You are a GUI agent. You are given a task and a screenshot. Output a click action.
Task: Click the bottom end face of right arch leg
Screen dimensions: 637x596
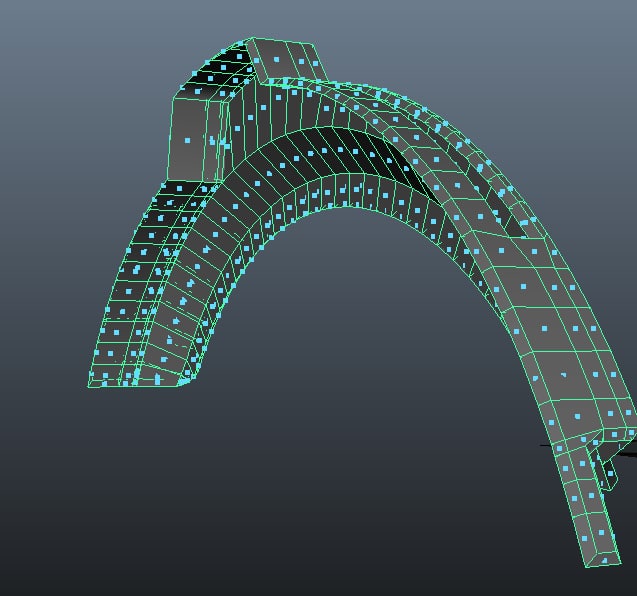click(604, 560)
